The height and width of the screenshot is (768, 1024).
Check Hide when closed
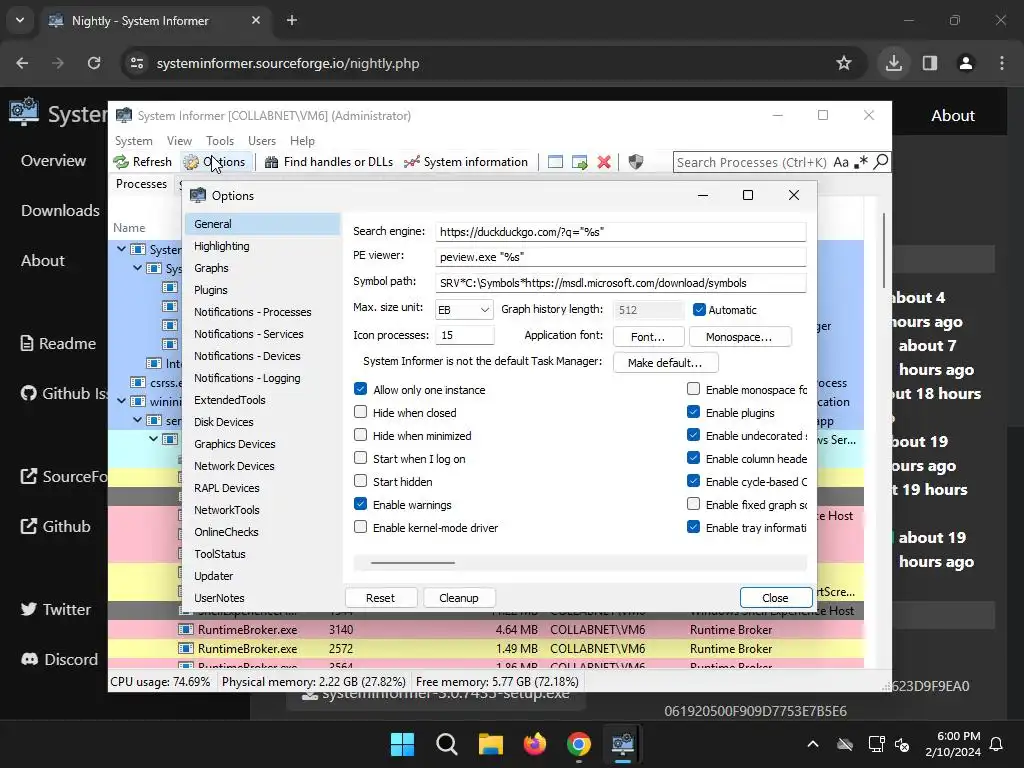click(360, 412)
